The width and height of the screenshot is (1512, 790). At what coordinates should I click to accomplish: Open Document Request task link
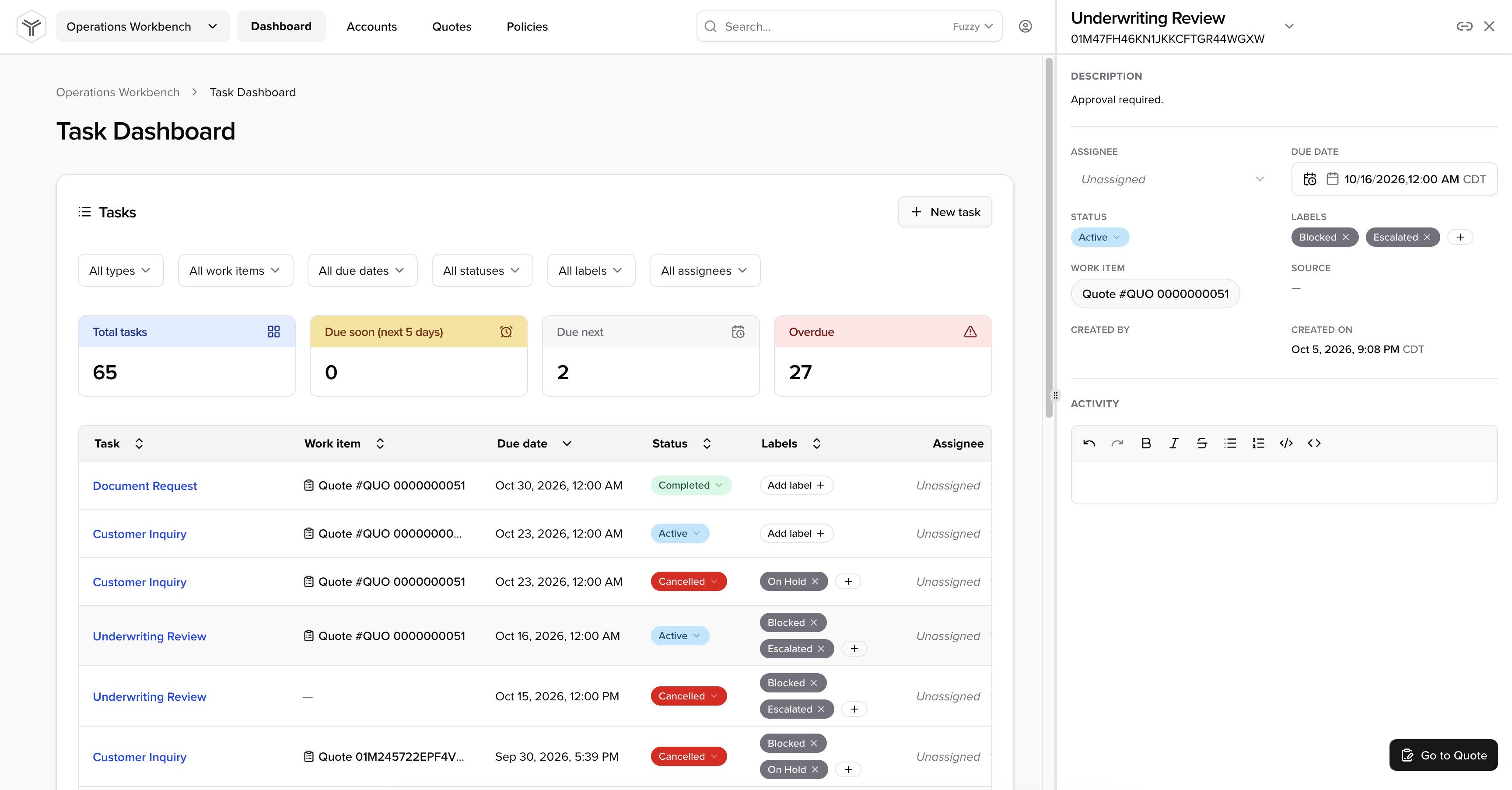click(x=144, y=486)
